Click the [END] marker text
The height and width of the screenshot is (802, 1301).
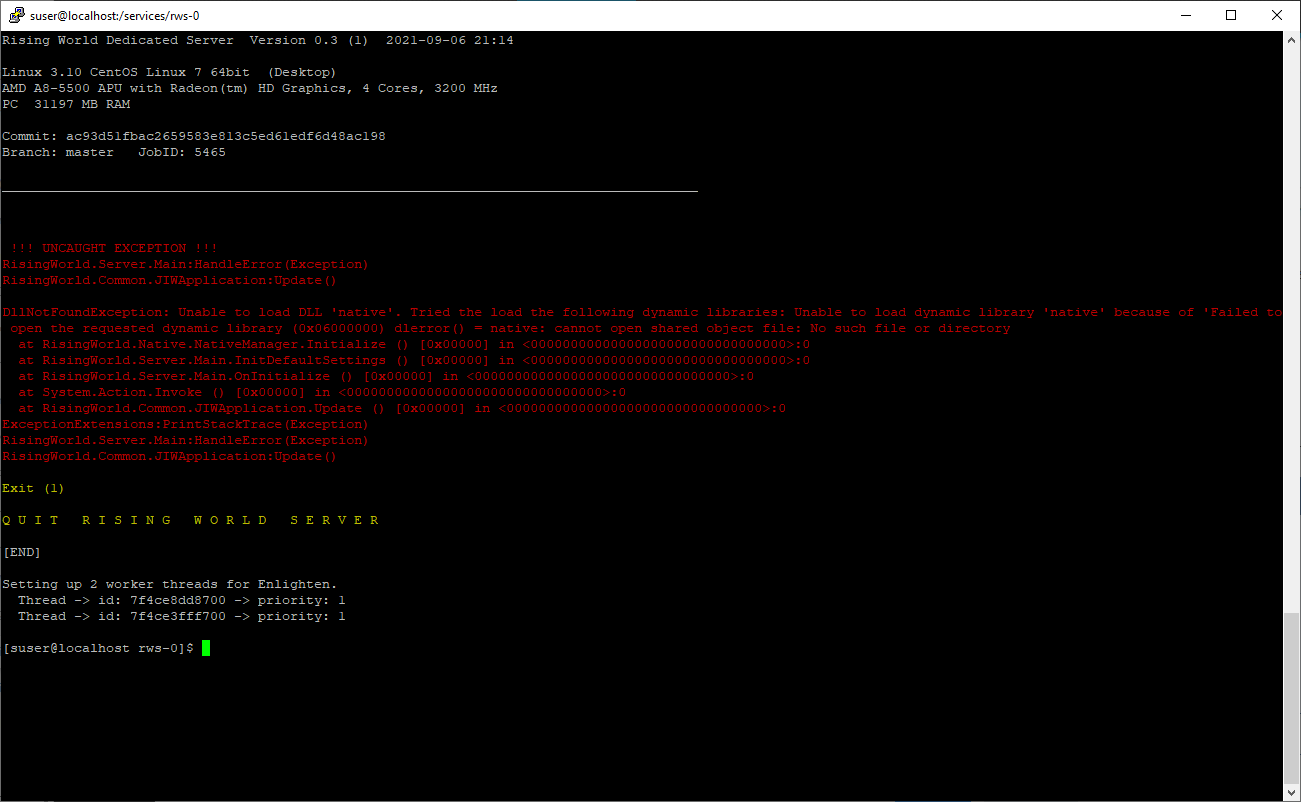(x=21, y=552)
